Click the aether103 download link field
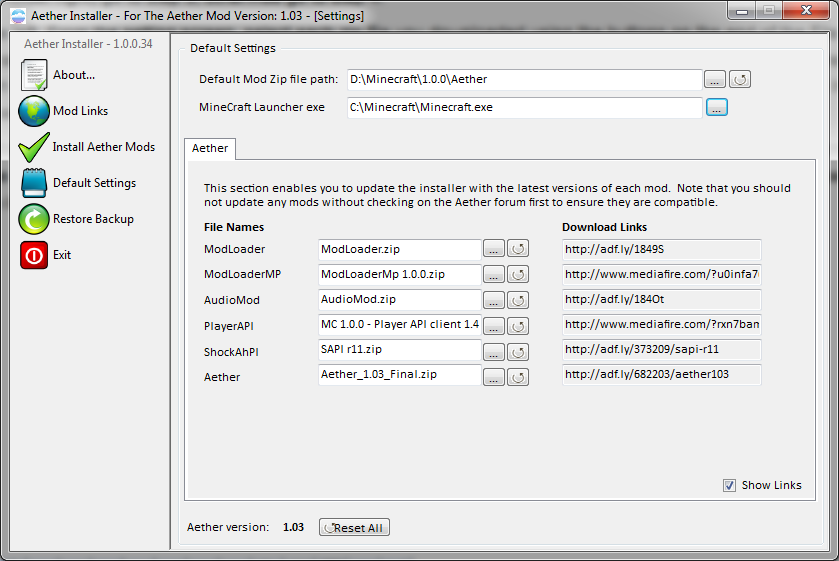This screenshot has height=561, width=839. pyautogui.click(x=662, y=375)
